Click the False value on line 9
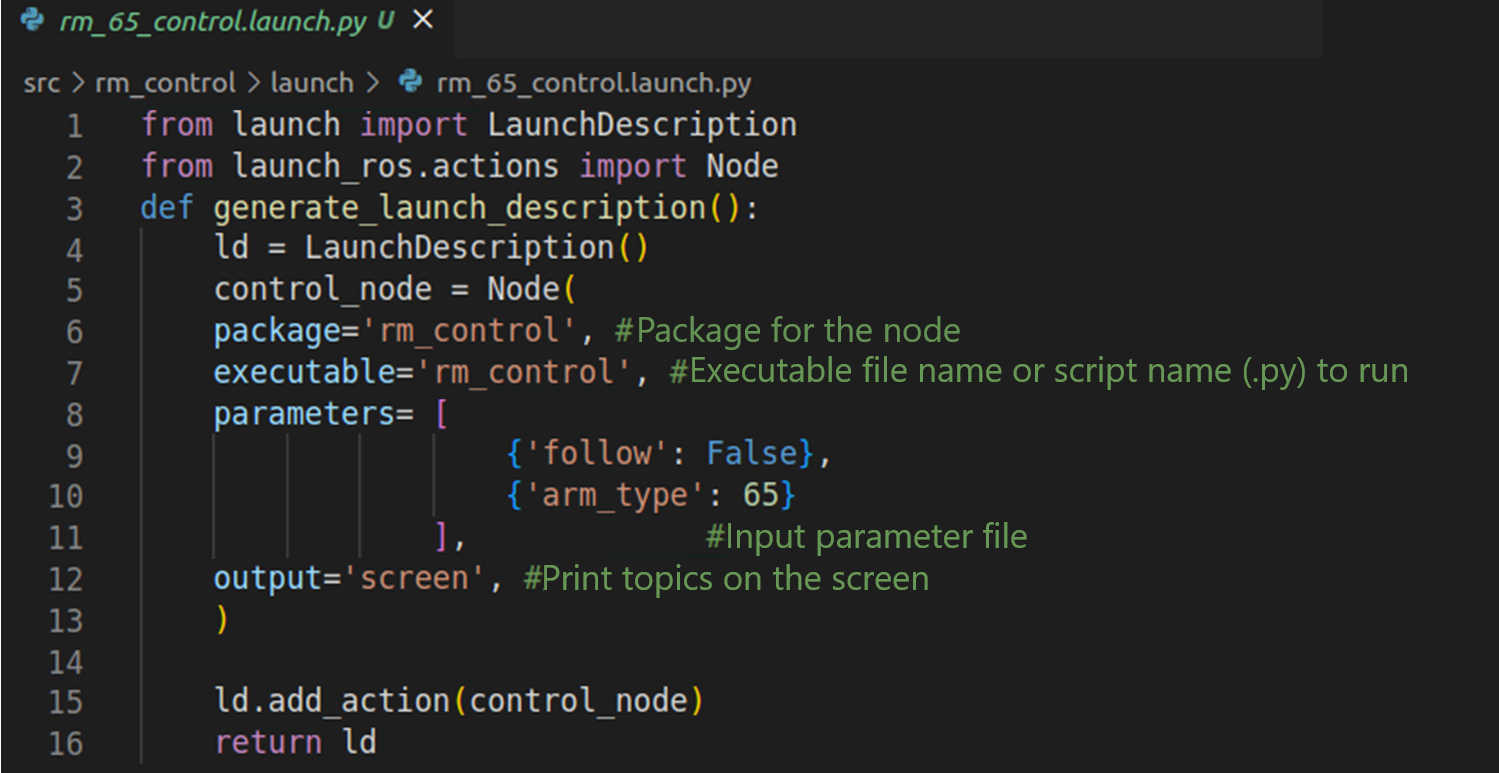The image size is (1499, 773). pos(752,455)
